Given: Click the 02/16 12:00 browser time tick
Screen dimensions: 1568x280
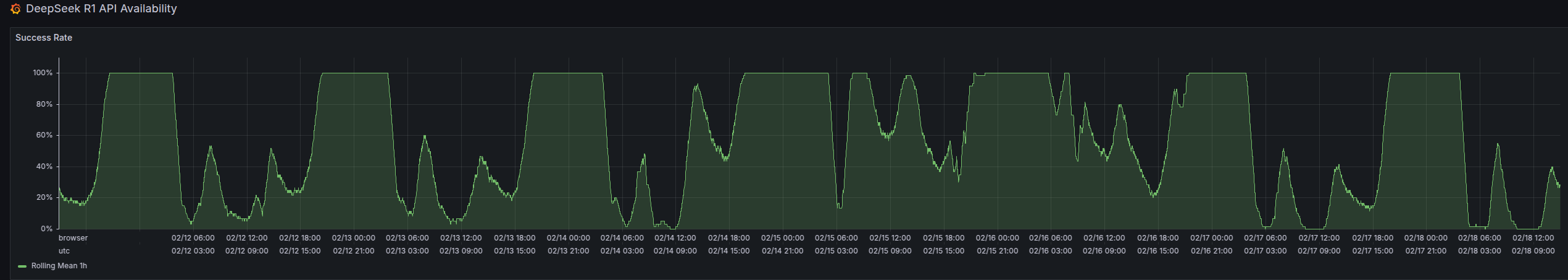Looking at the screenshot, I should click(x=1104, y=238).
